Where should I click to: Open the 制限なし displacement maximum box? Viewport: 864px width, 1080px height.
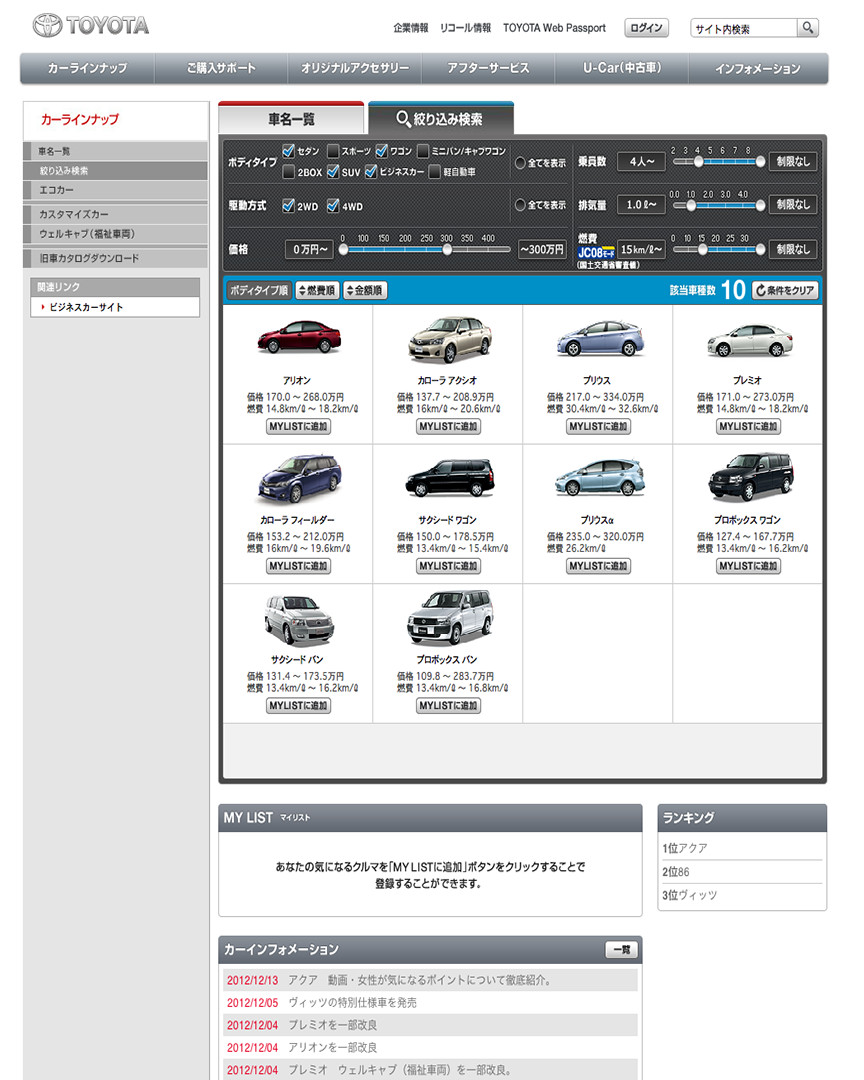coord(793,205)
